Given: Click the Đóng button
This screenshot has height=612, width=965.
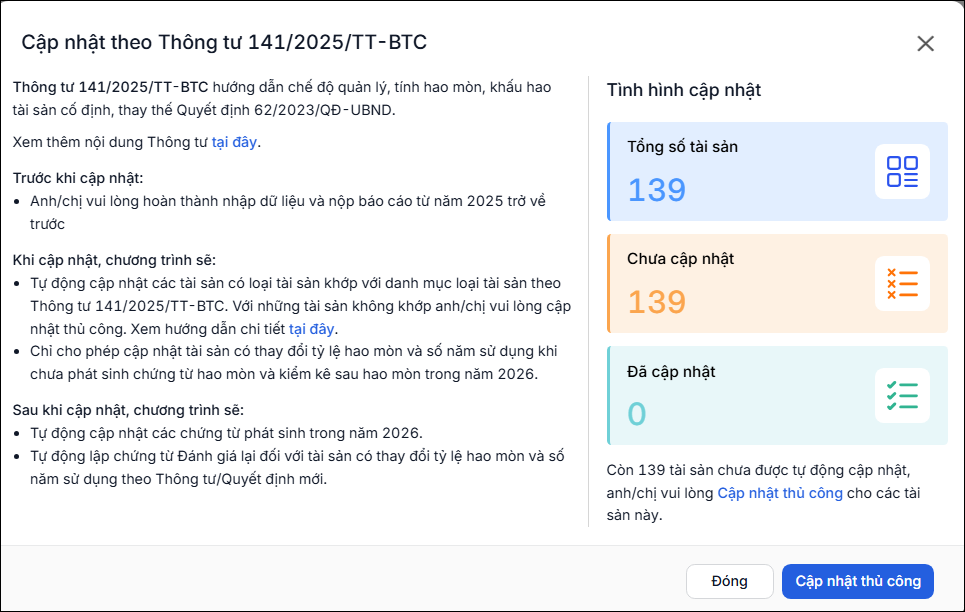Looking at the screenshot, I should (729, 581).
